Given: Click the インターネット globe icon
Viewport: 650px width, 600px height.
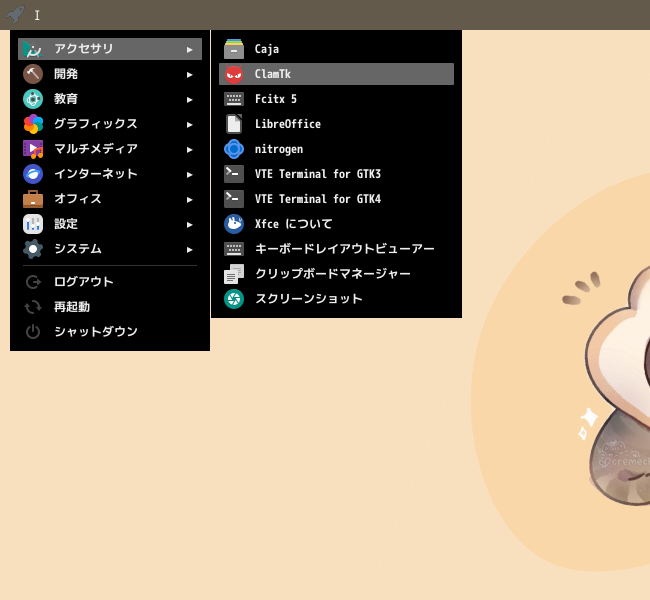Looking at the screenshot, I should click(x=33, y=174).
